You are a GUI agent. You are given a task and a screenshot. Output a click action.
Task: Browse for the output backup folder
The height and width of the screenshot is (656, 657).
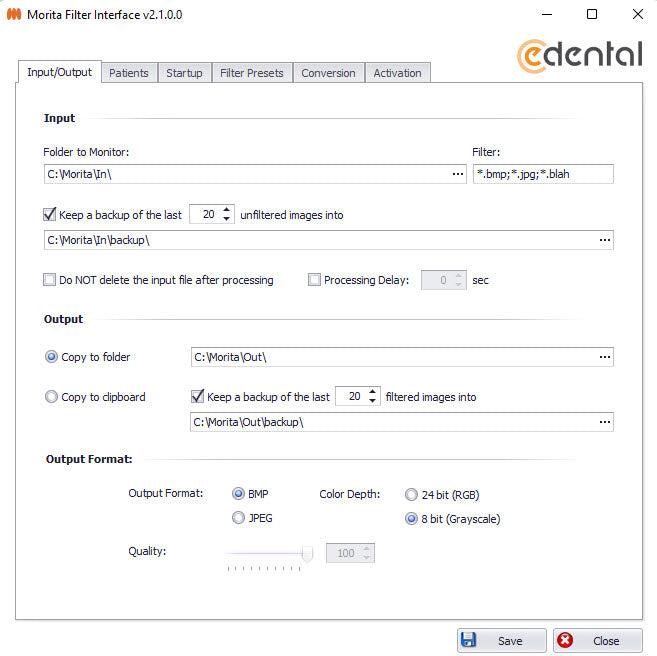(x=604, y=422)
